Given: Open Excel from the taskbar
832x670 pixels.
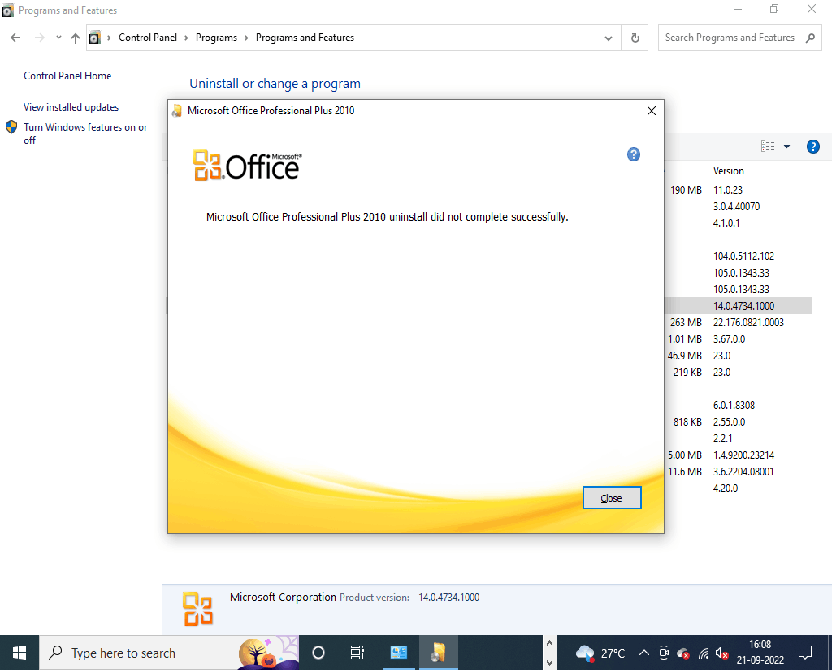Looking at the screenshot, I should click(x=399, y=652).
